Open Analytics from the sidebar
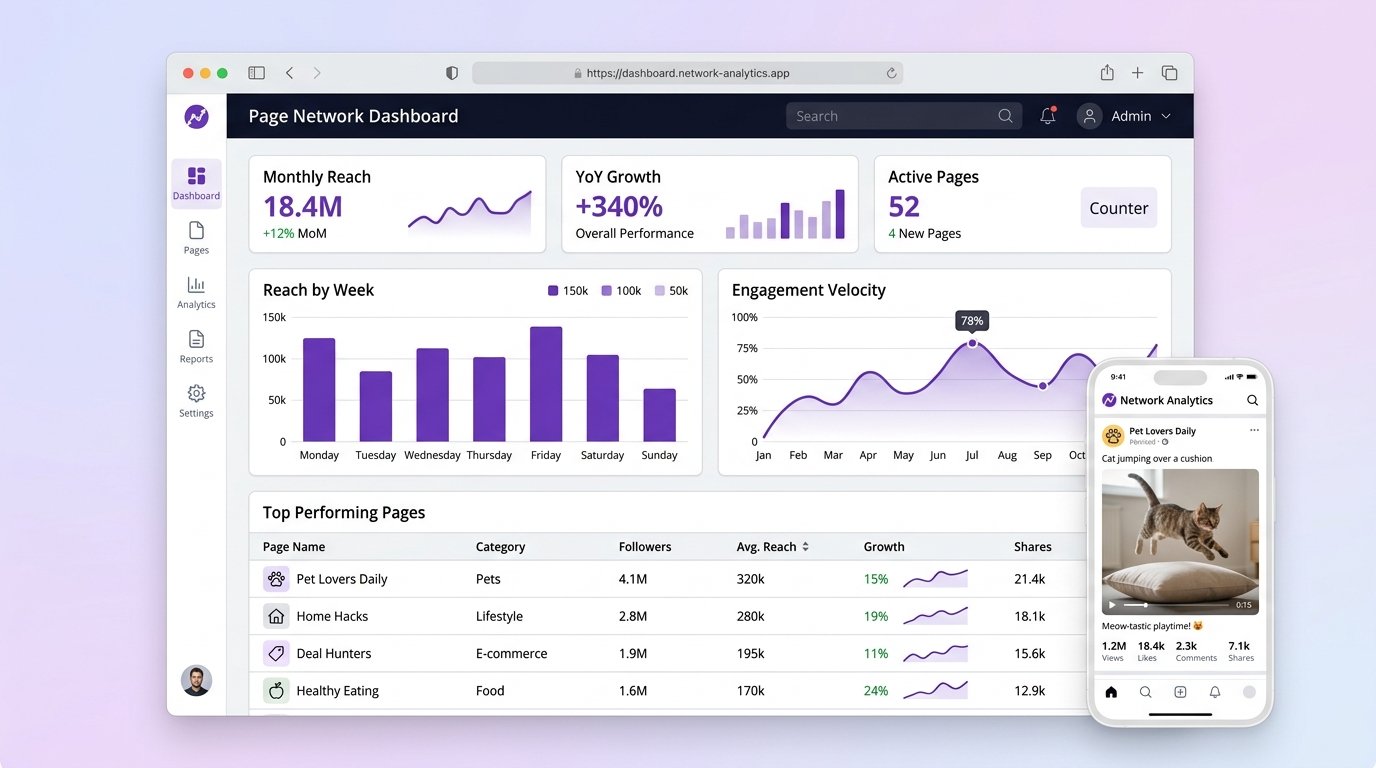Viewport: 1376px width, 768px height. coord(196,292)
